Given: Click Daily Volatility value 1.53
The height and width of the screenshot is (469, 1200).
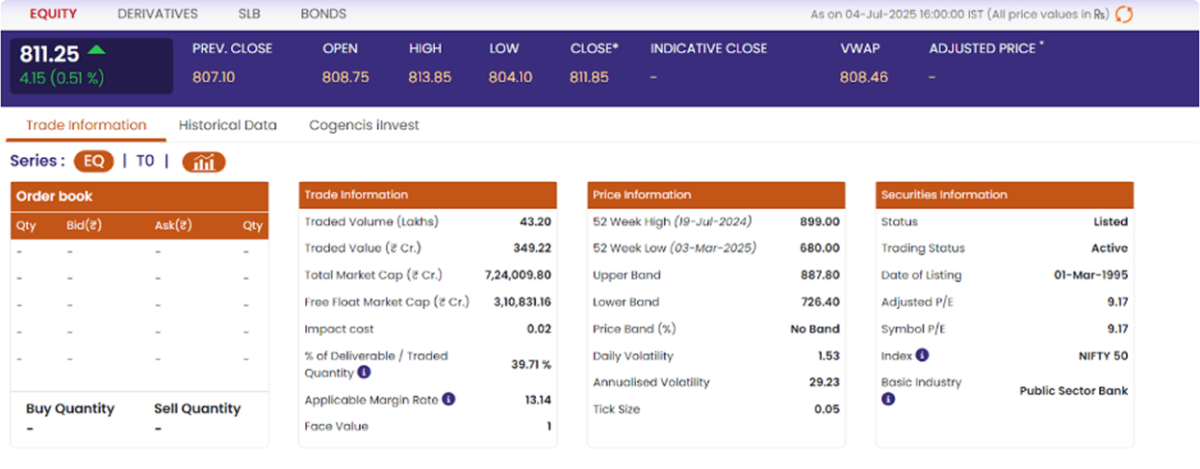Looking at the screenshot, I should [829, 356].
